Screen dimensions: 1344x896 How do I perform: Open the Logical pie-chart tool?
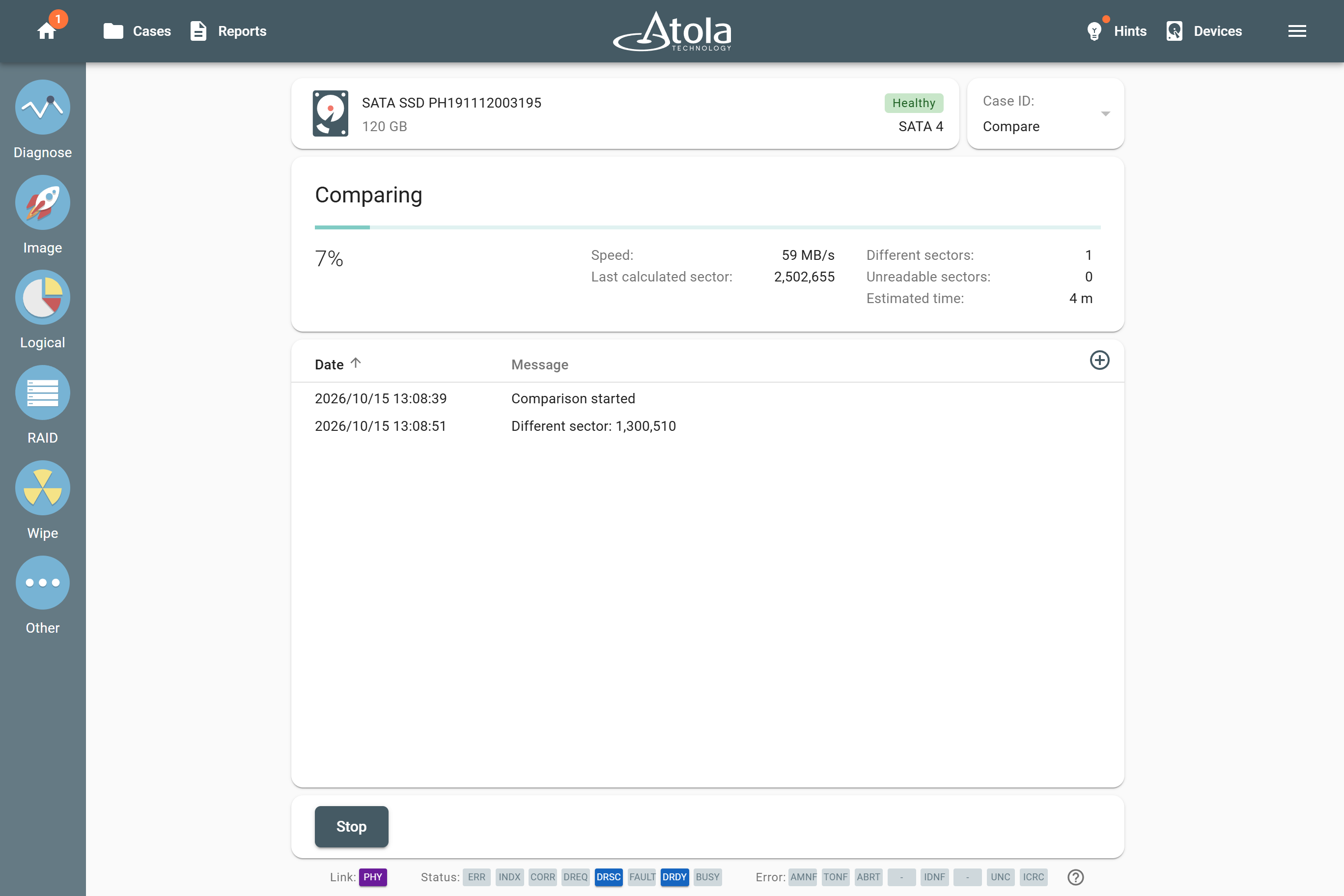(43, 309)
